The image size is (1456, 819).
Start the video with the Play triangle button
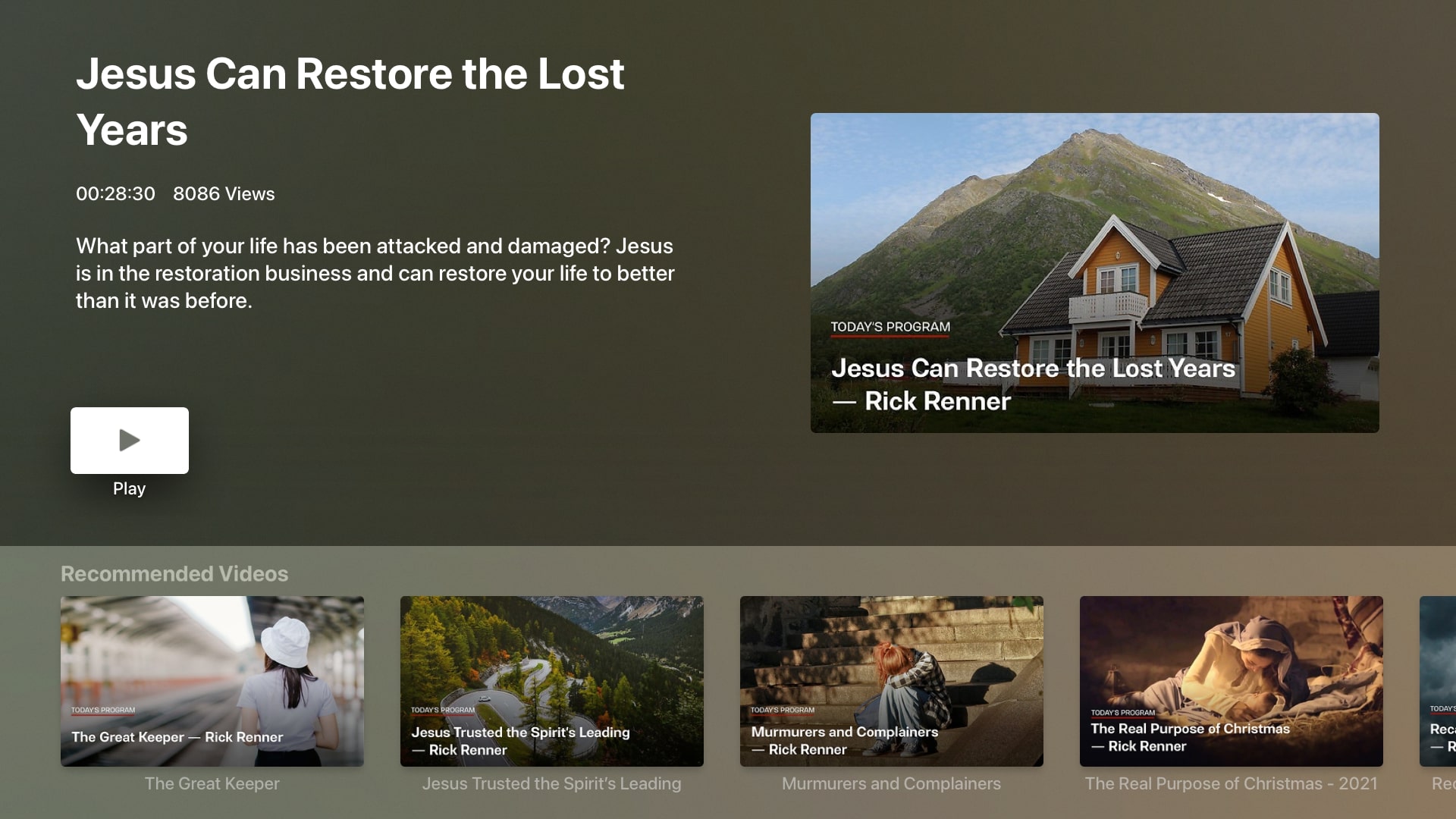pyautogui.click(x=130, y=441)
